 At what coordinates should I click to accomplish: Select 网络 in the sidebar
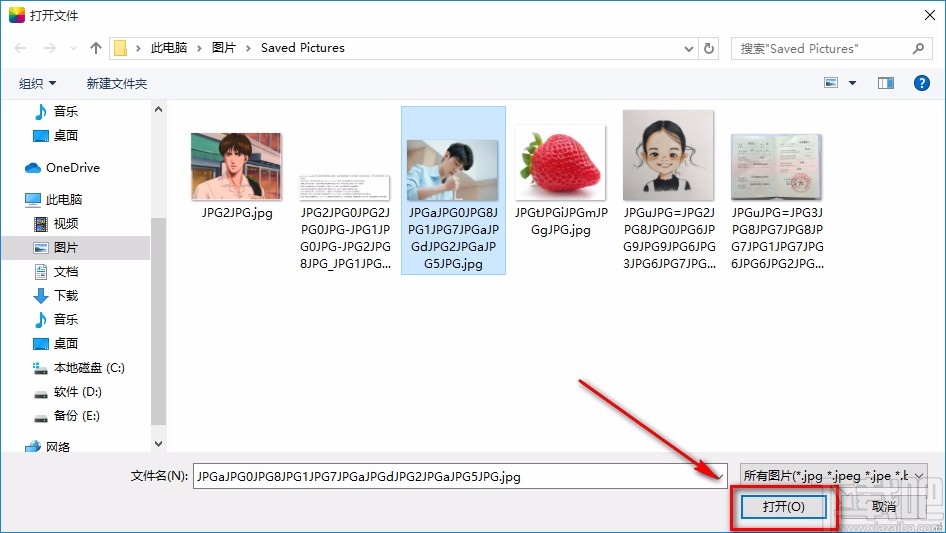(x=48, y=447)
